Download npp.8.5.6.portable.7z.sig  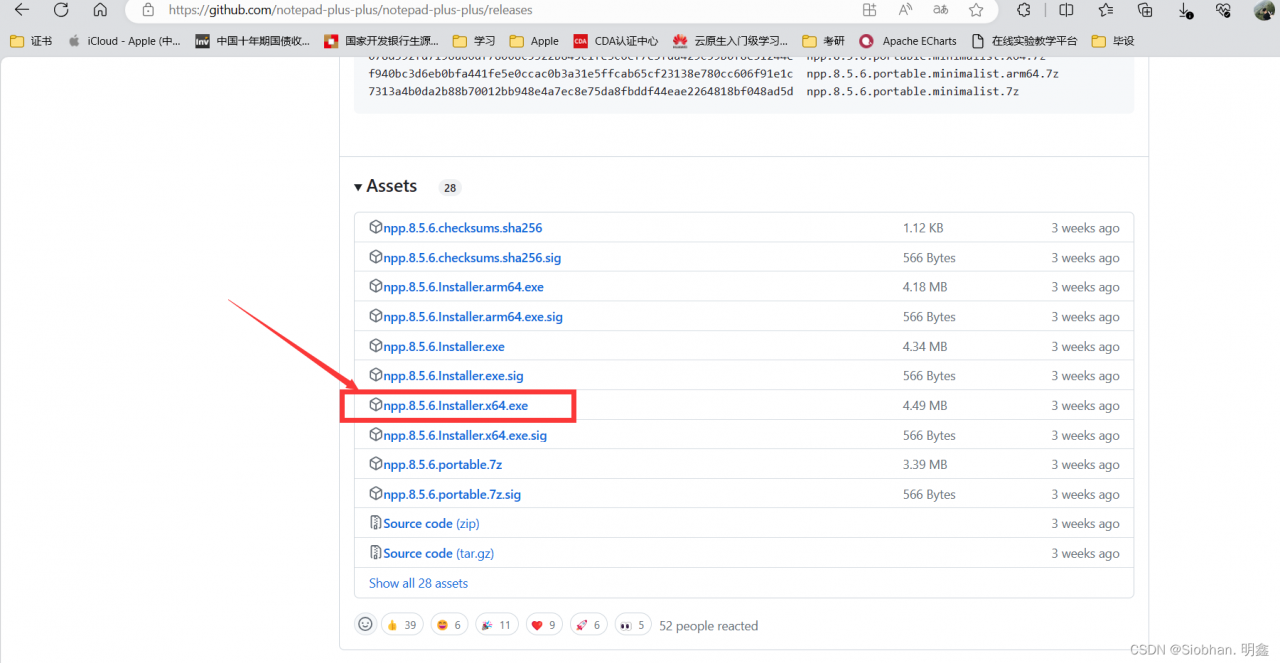pyautogui.click(x=452, y=495)
